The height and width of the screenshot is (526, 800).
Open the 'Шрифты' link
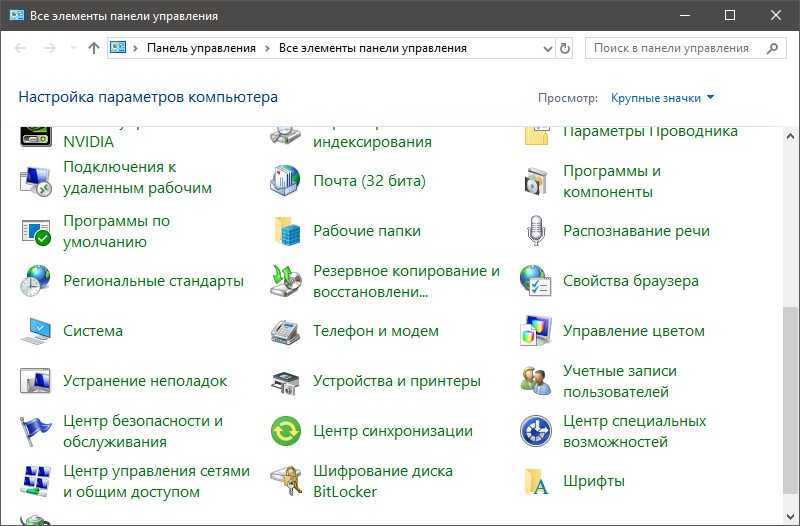(593, 481)
